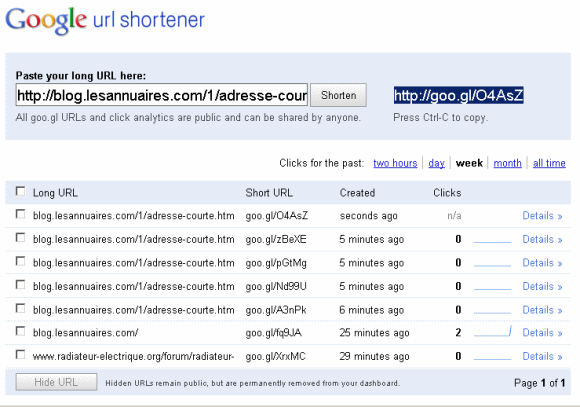Viewport: 580px width, 407px height.
Task: Show clicks for all time
Action: pos(549,163)
